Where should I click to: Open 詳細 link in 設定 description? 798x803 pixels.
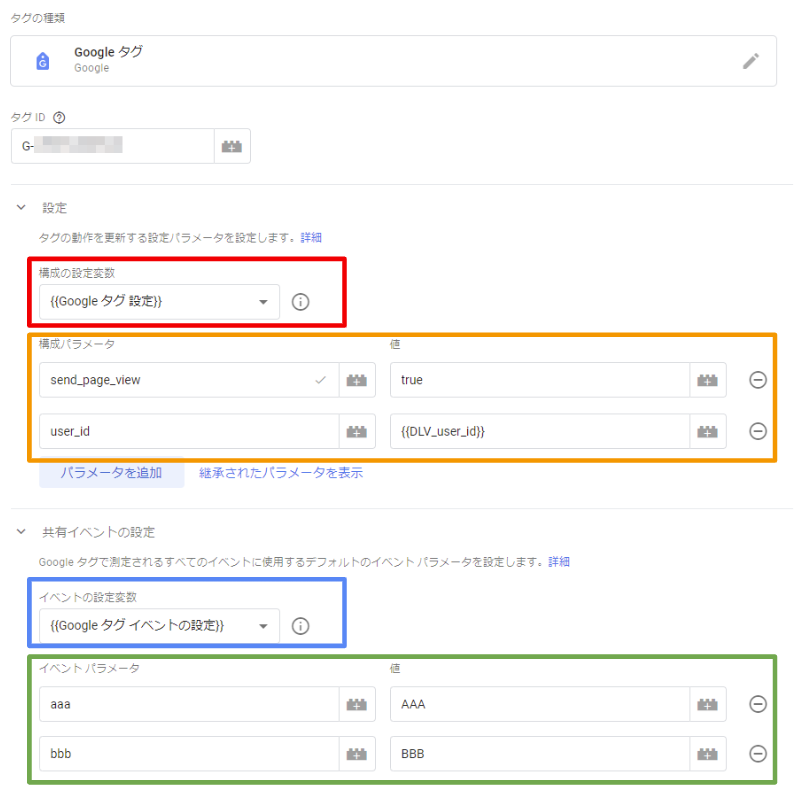pyautogui.click(x=311, y=238)
